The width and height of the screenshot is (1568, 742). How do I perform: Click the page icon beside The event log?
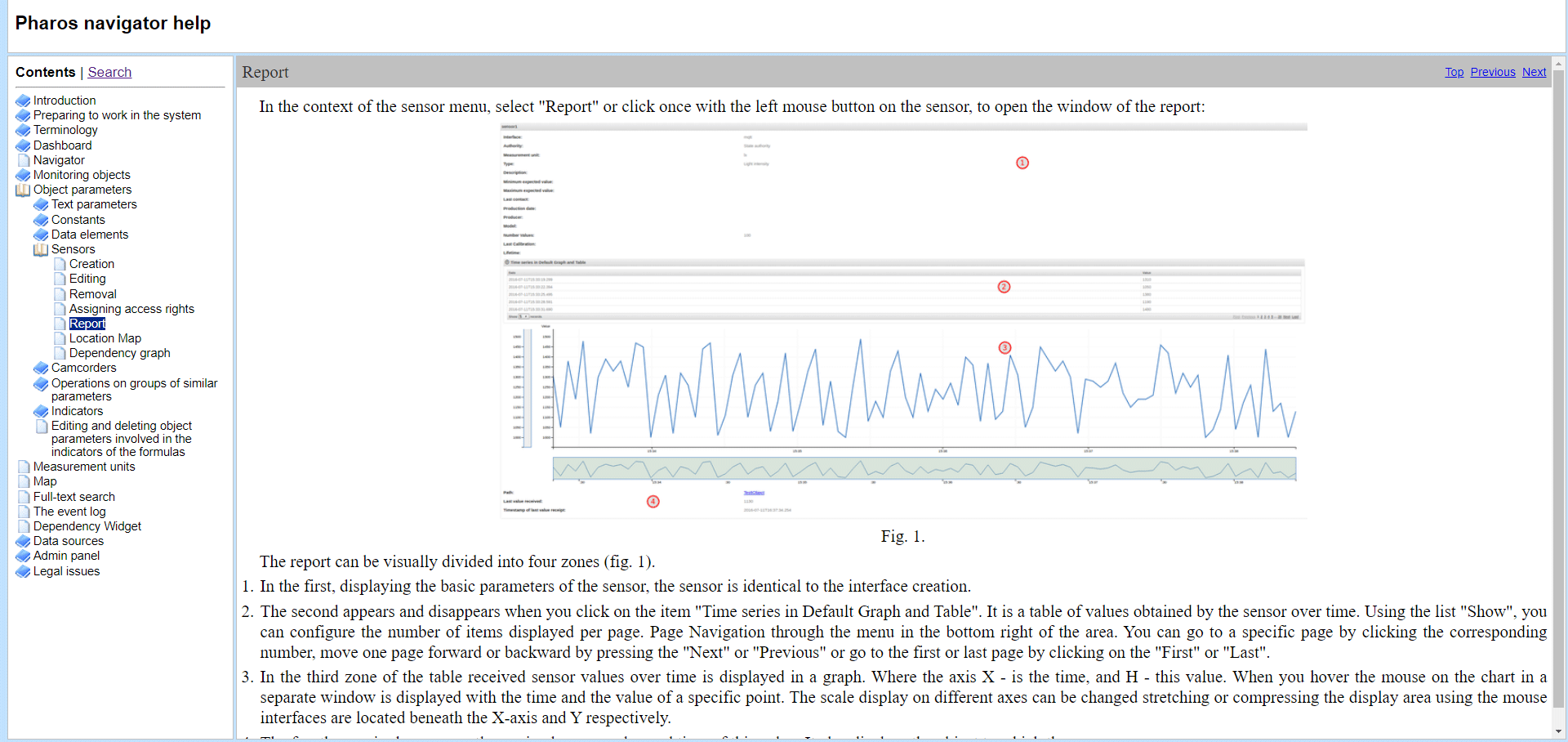[24, 512]
